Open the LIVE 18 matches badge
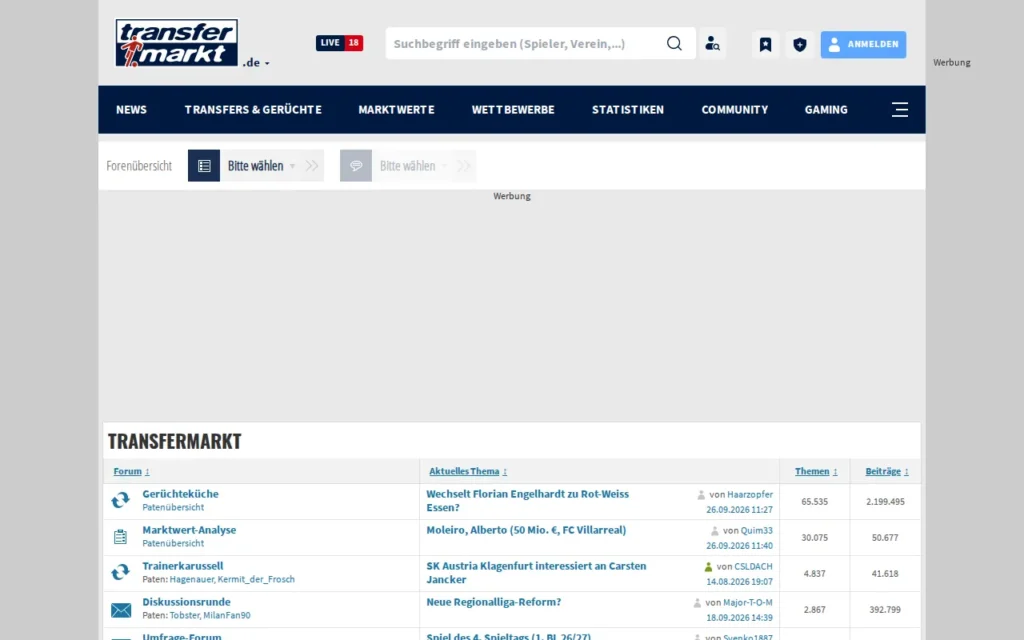The image size is (1024, 640). coord(339,42)
